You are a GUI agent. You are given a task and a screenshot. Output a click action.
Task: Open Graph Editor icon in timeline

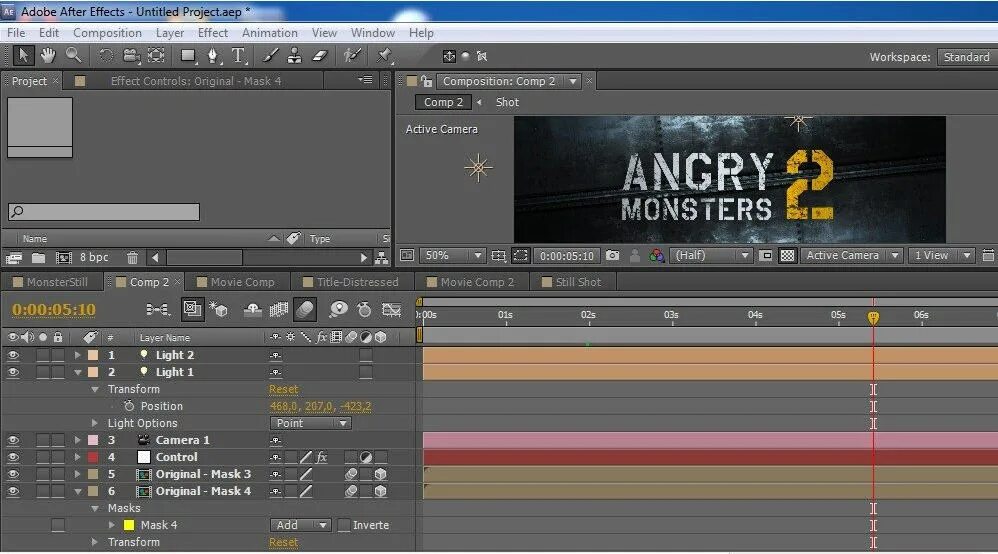pos(391,309)
